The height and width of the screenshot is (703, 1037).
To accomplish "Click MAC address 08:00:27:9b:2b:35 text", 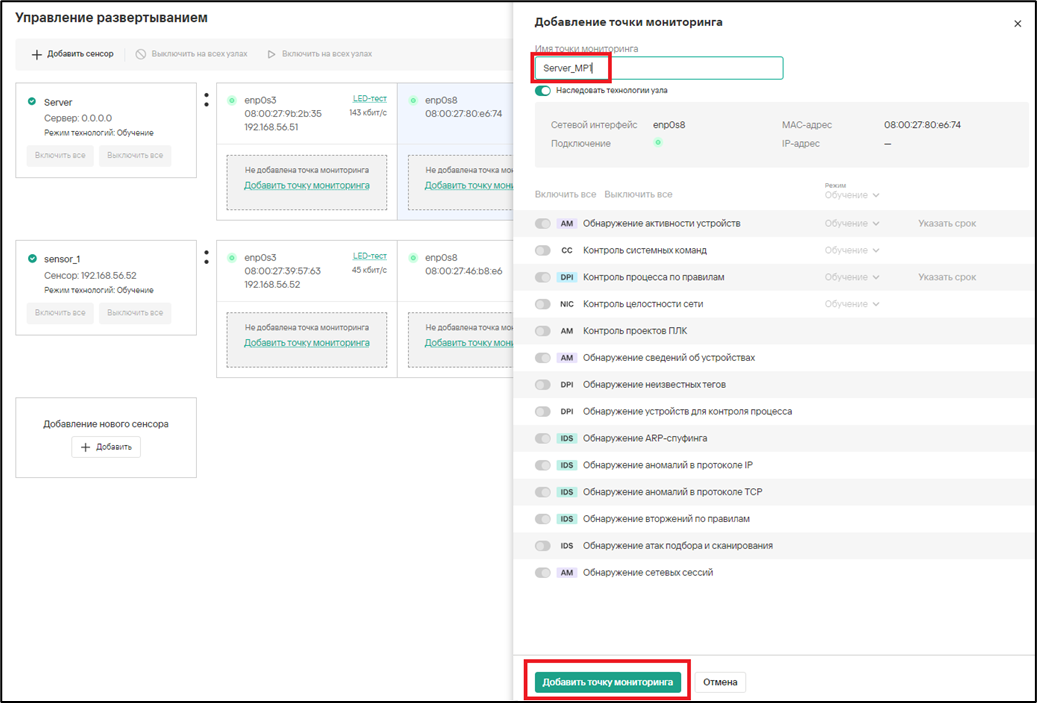I will (283, 114).
